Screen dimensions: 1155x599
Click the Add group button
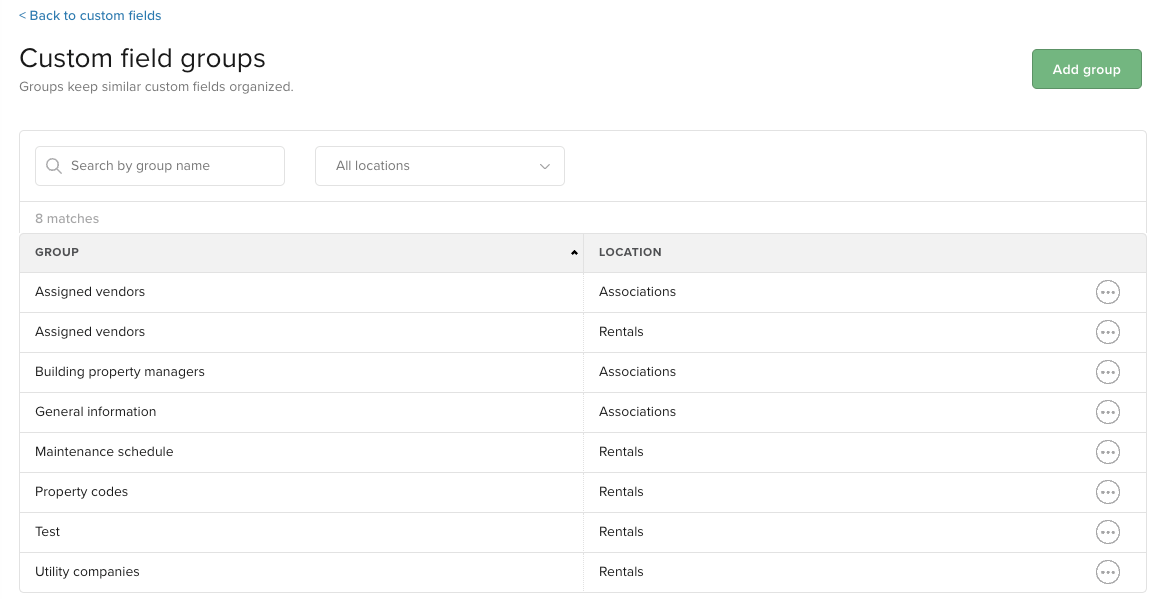coord(1086,69)
